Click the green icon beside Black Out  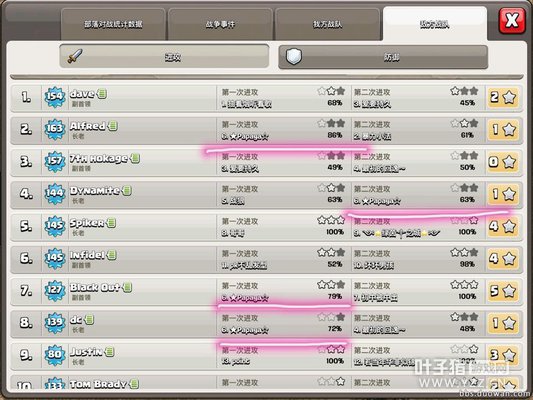[x=127, y=287]
